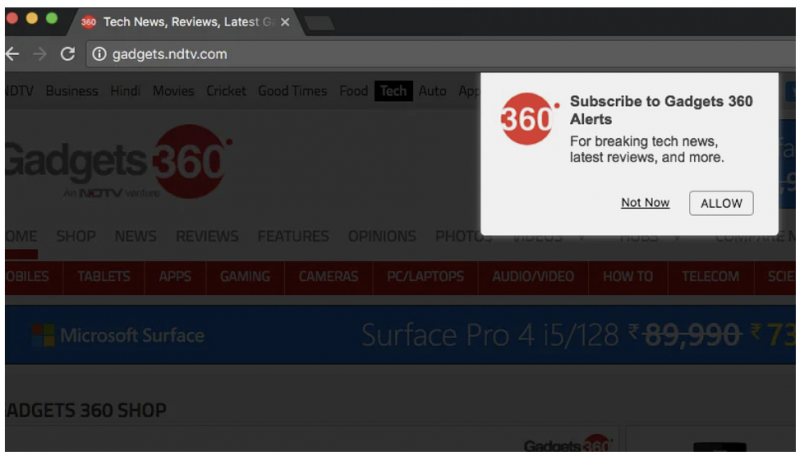Screen dimensions: 800x456
Task: Open the Good Times link
Action: point(292,91)
